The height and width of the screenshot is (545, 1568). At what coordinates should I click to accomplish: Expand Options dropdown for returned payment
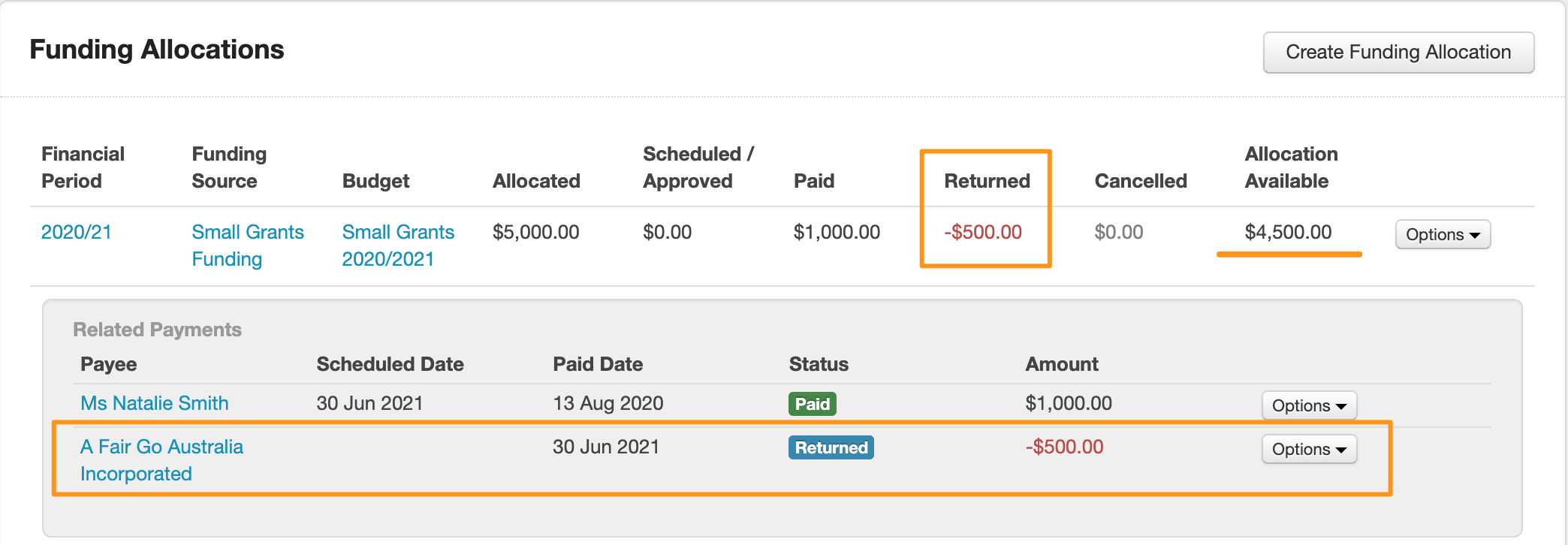[x=1308, y=449]
